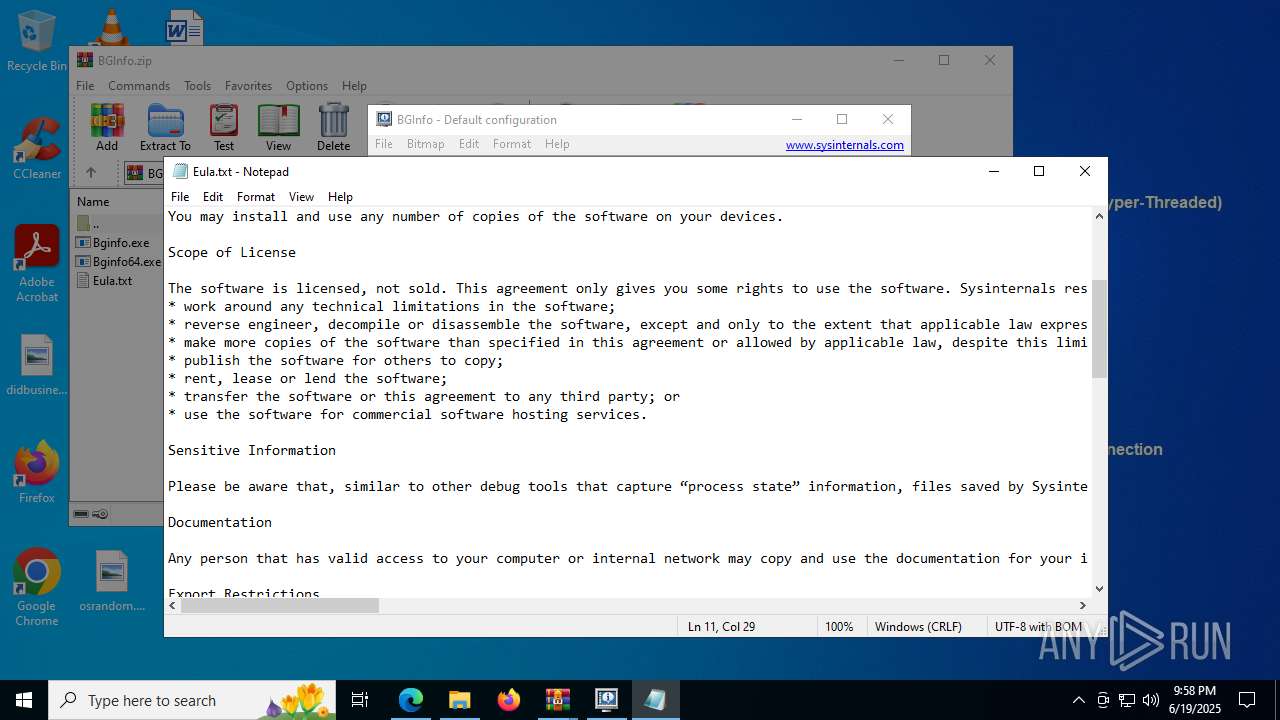Open Notepad's Edit menu
Viewport: 1280px width, 720px height.
click(x=213, y=197)
